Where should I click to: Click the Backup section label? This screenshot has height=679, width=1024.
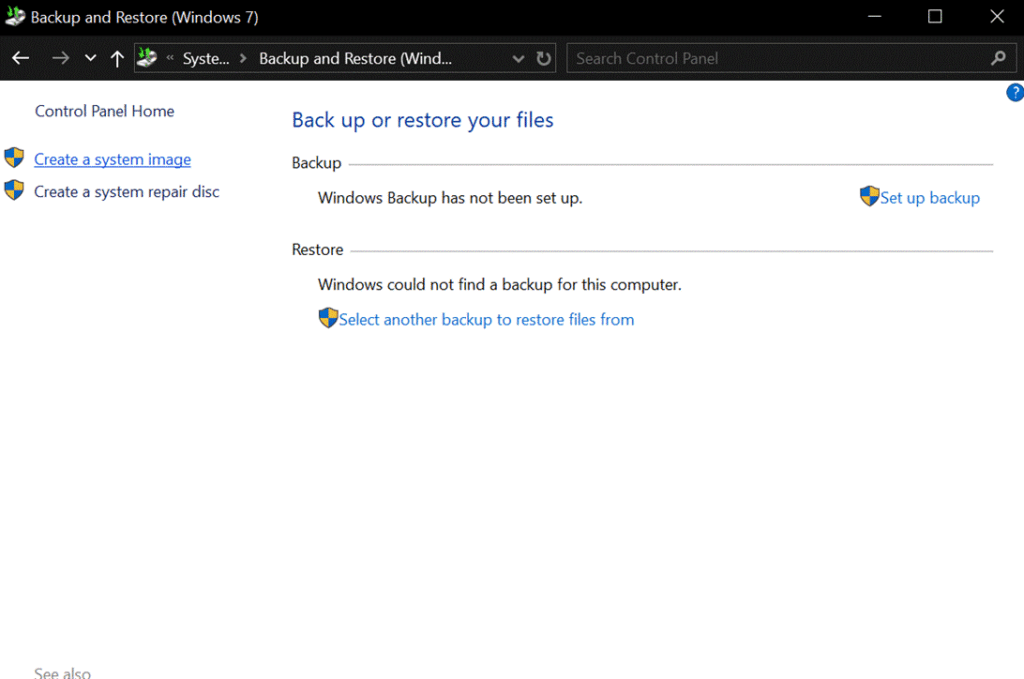point(317,163)
